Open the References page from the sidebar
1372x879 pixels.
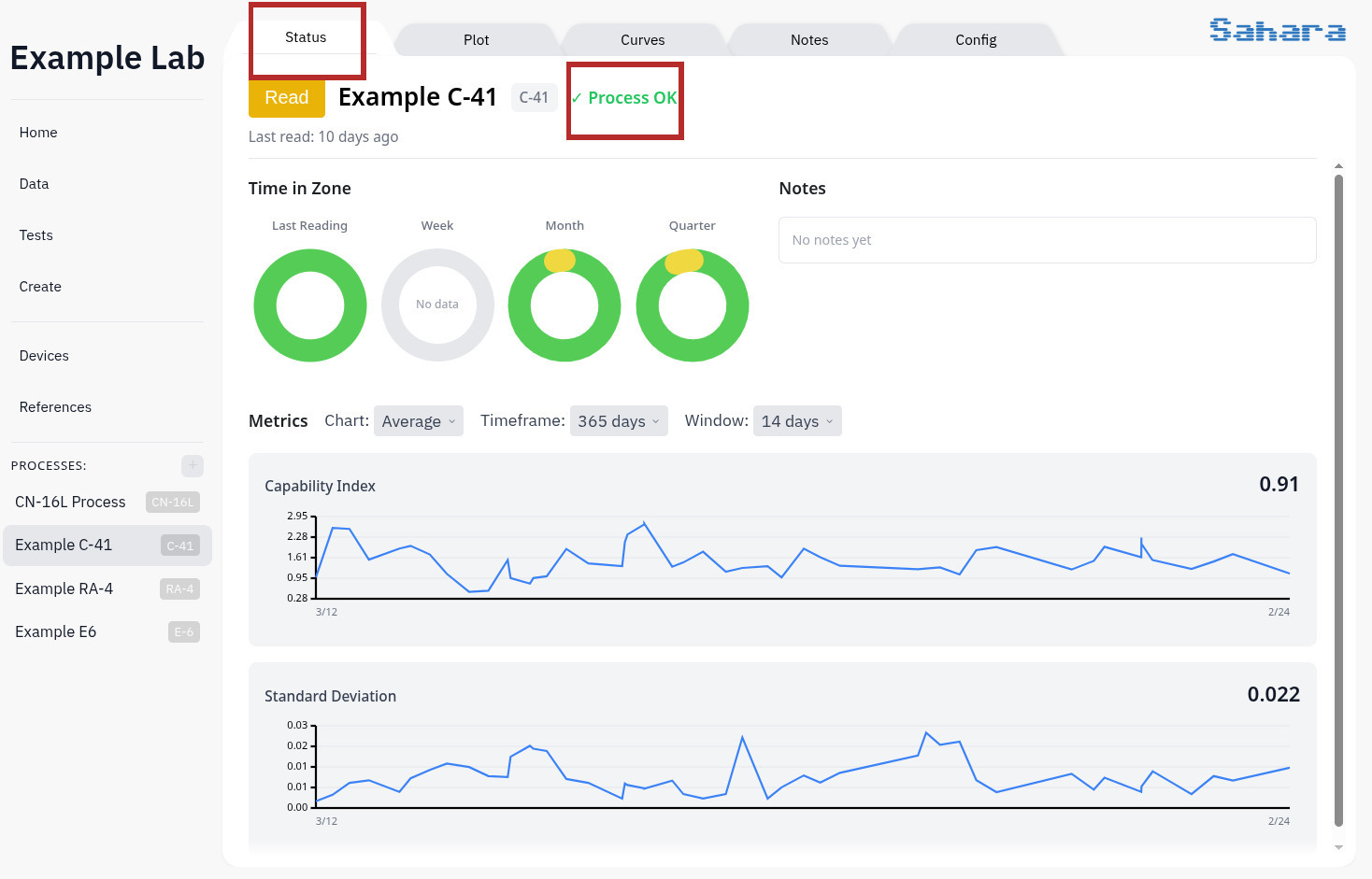pos(55,406)
